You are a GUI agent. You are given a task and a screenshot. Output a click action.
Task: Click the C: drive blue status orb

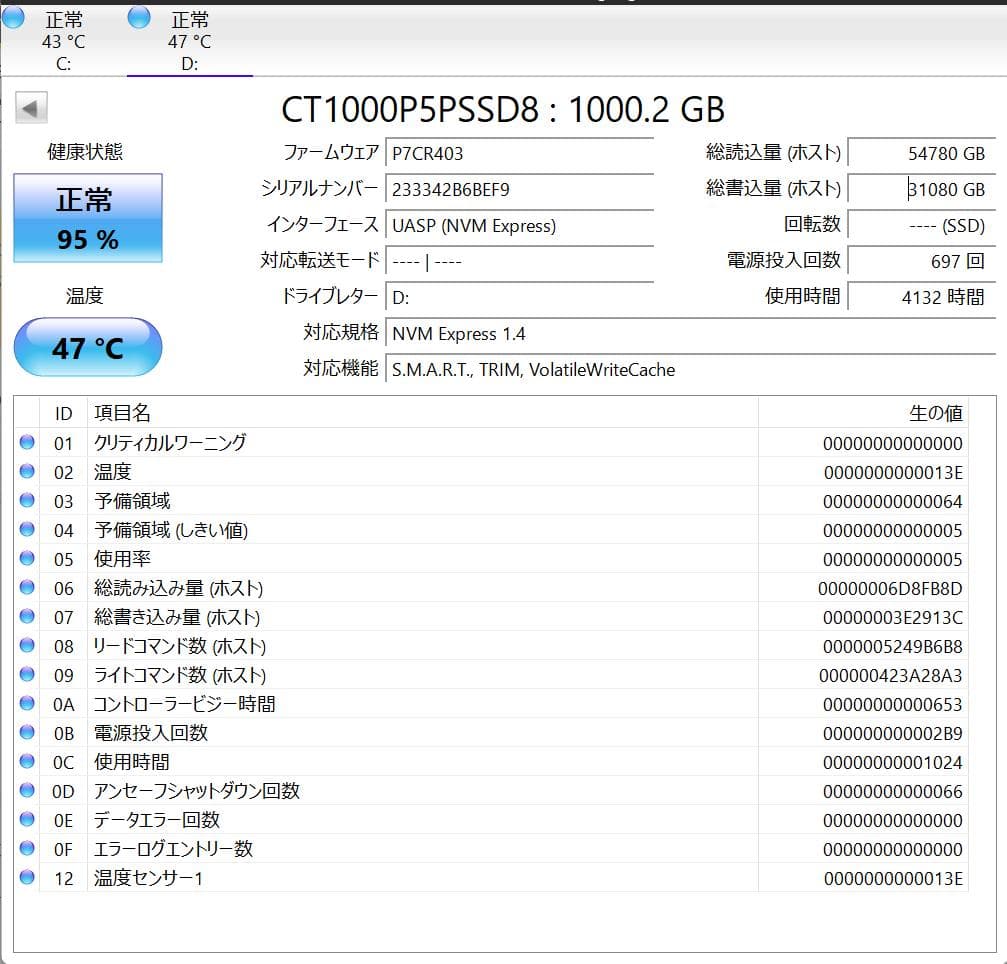pyautogui.click(x=13, y=17)
